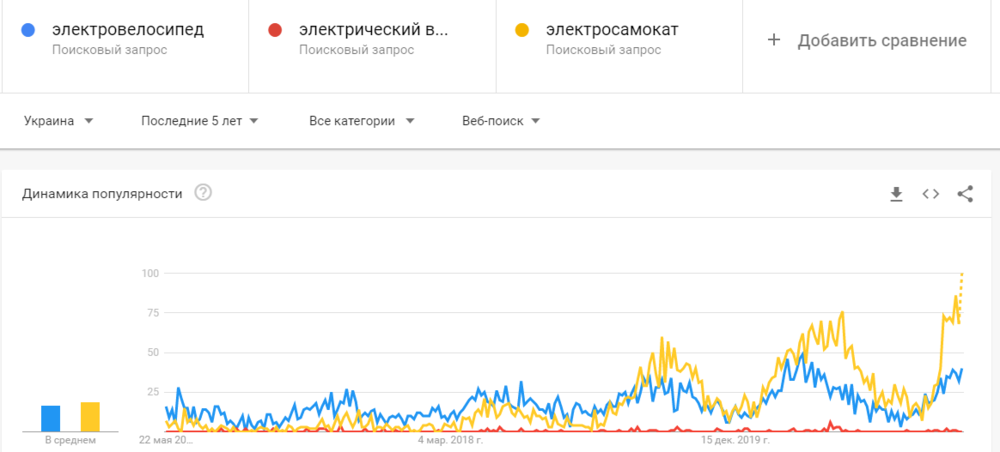Viewport: 1000px width, 452px height.
Task: Select the электрический в... search term
Action: (374, 30)
